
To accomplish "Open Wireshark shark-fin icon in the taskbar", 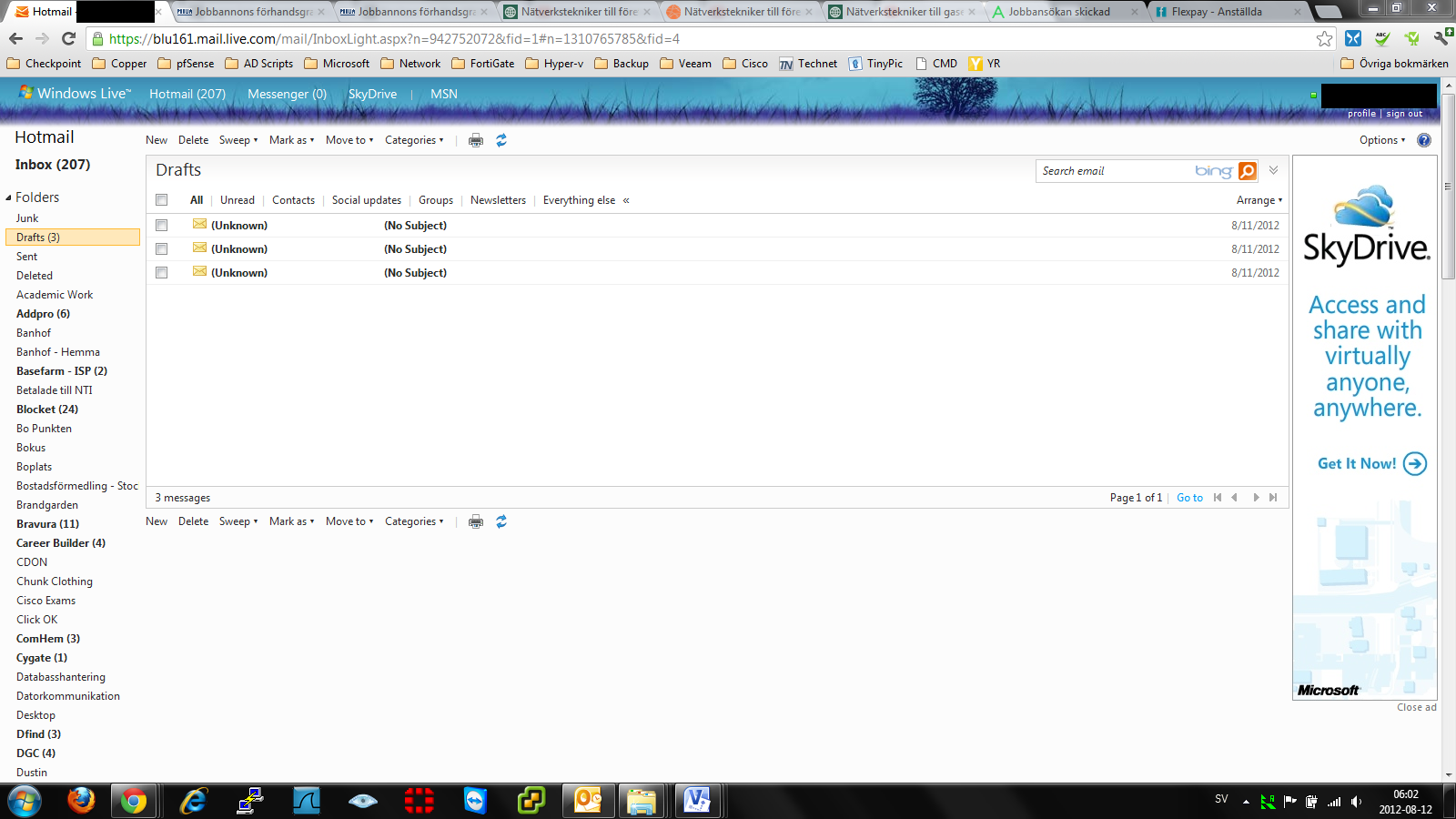I will click(307, 801).
